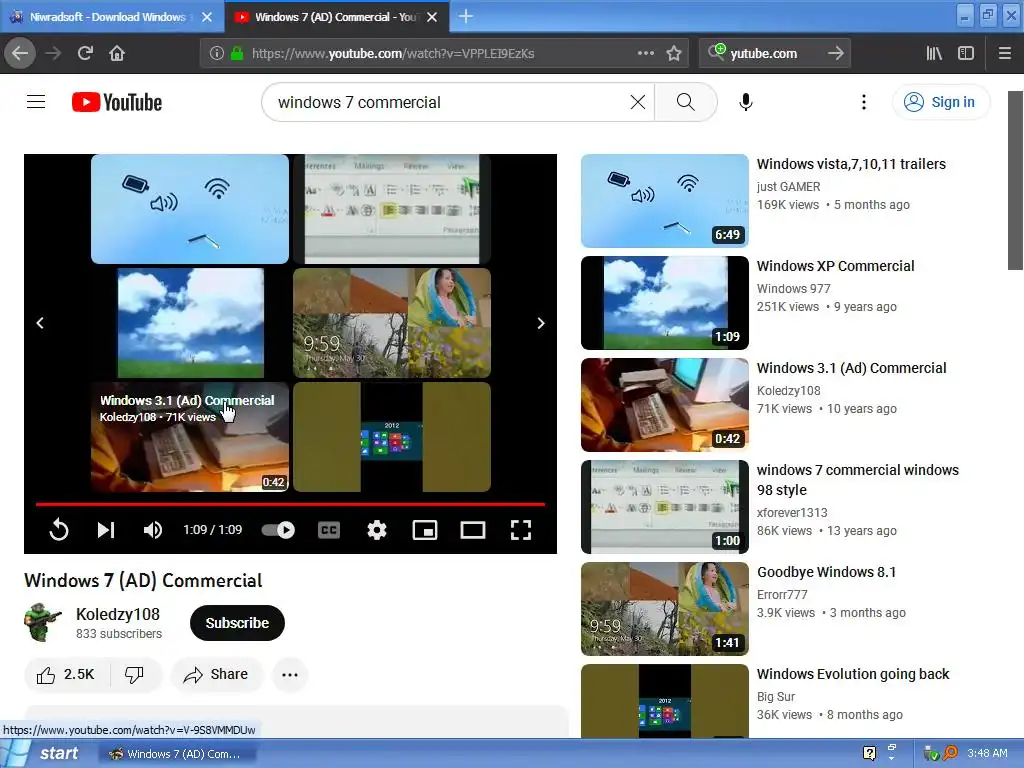The width and height of the screenshot is (1024, 768).
Task: Open the security shield tray icon
Action: pyautogui.click(x=931, y=754)
